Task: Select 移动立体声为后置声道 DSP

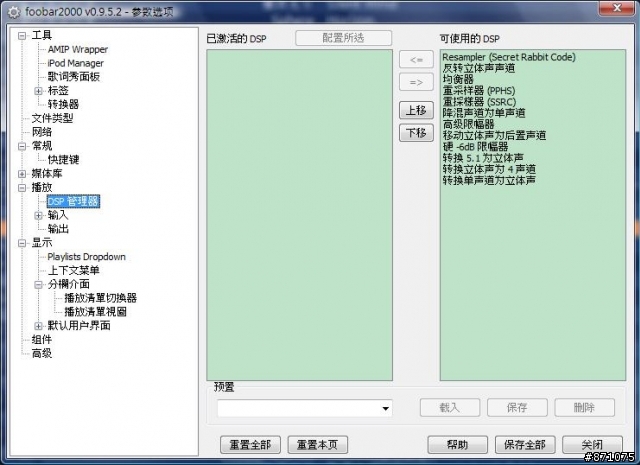Action: [494, 136]
